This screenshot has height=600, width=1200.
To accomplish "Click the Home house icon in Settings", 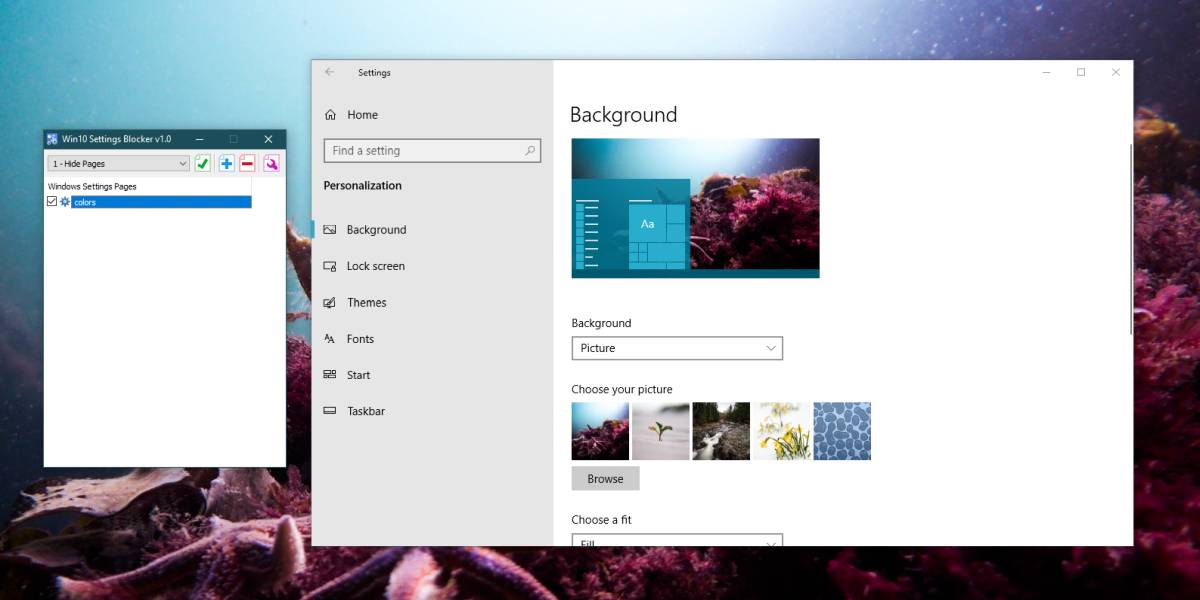I will [331, 115].
